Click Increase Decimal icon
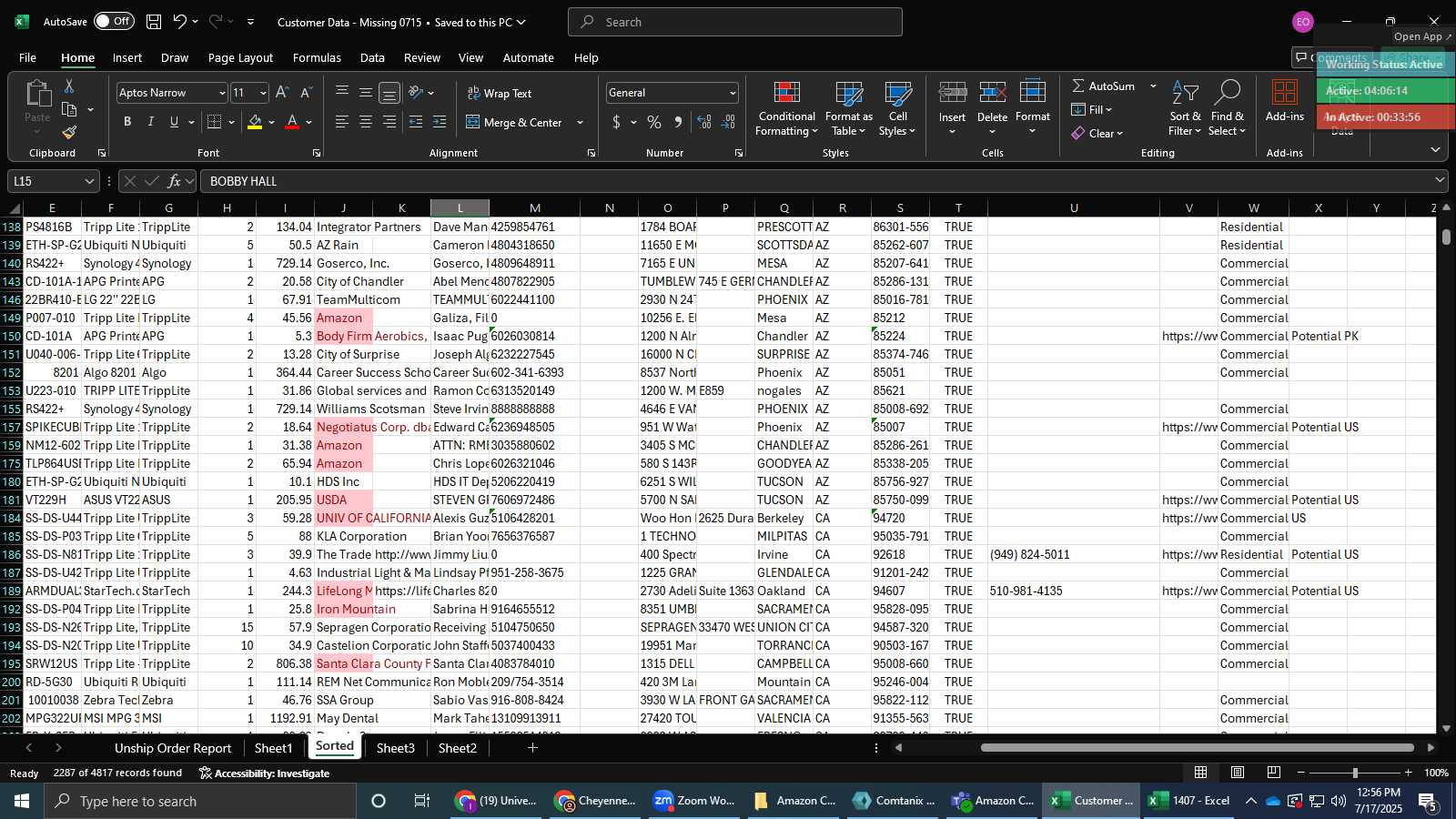 [704, 122]
